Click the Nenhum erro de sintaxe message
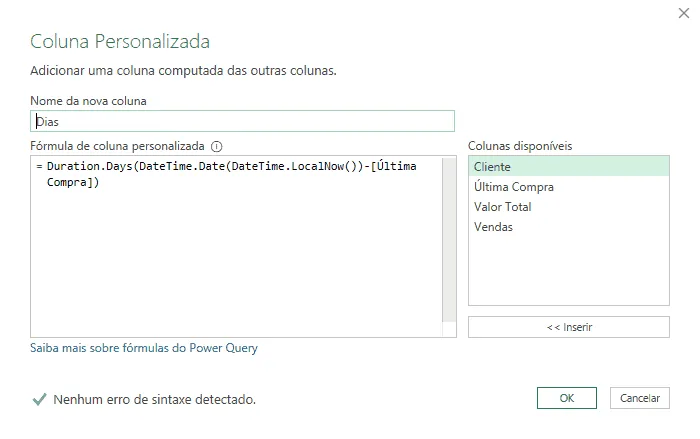The image size is (700, 439). pyautogui.click(x=154, y=399)
